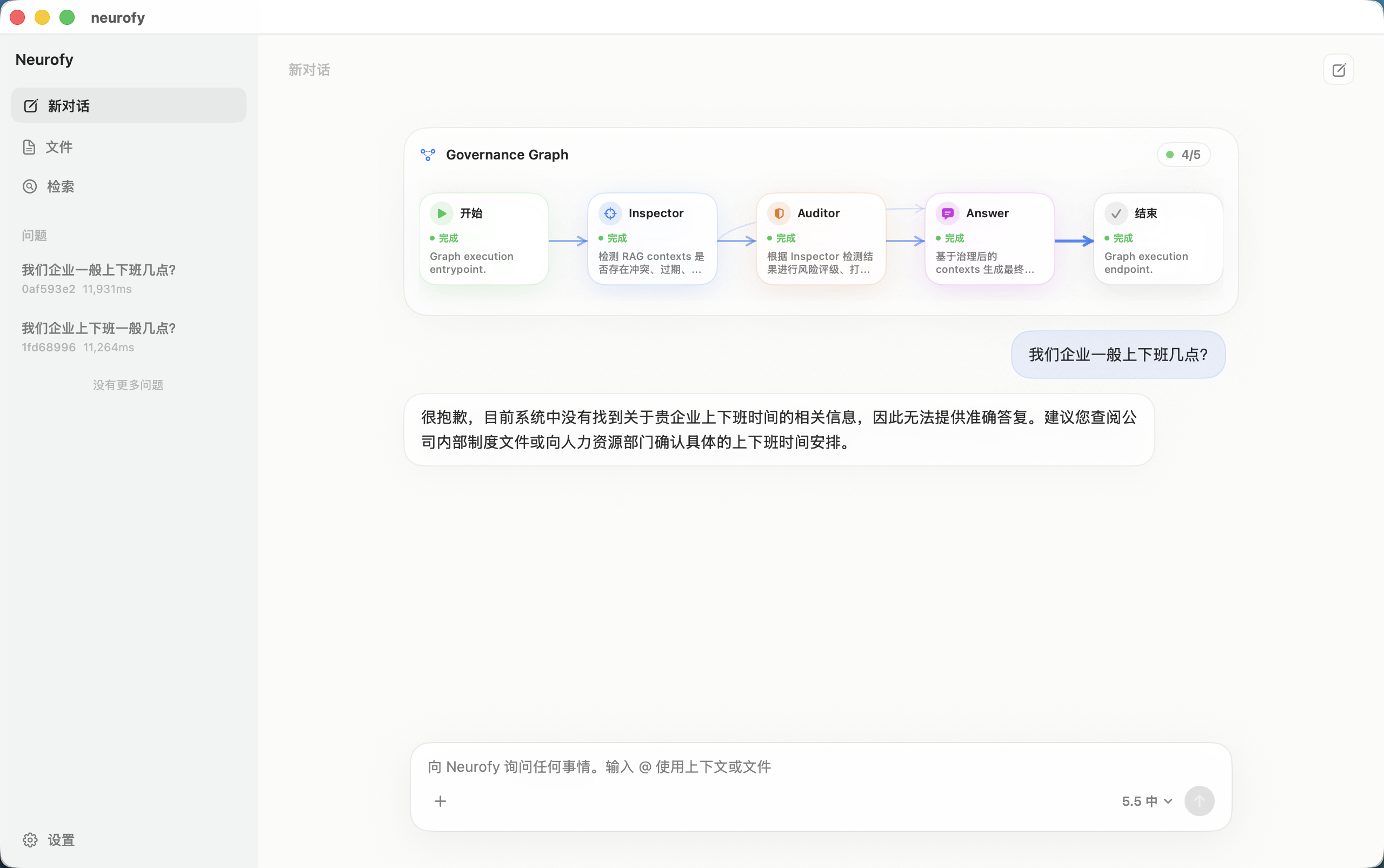Click the 完成 status under Answer
The width and height of the screenshot is (1384, 868).
(x=950, y=238)
